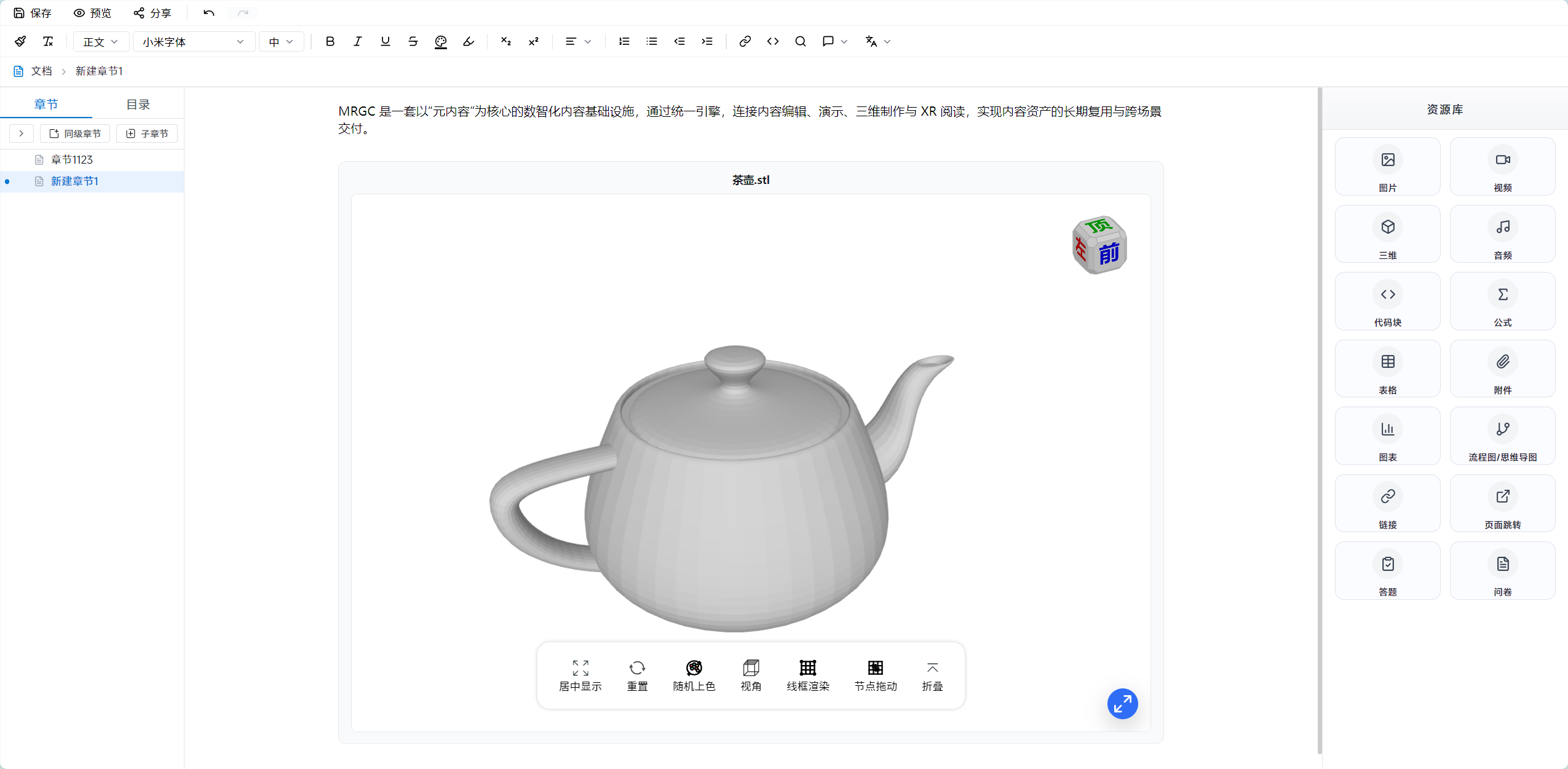Viewport: 1568px width, 769px height.
Task: Click the format painter brush icon
Action: tap(20, 41)
